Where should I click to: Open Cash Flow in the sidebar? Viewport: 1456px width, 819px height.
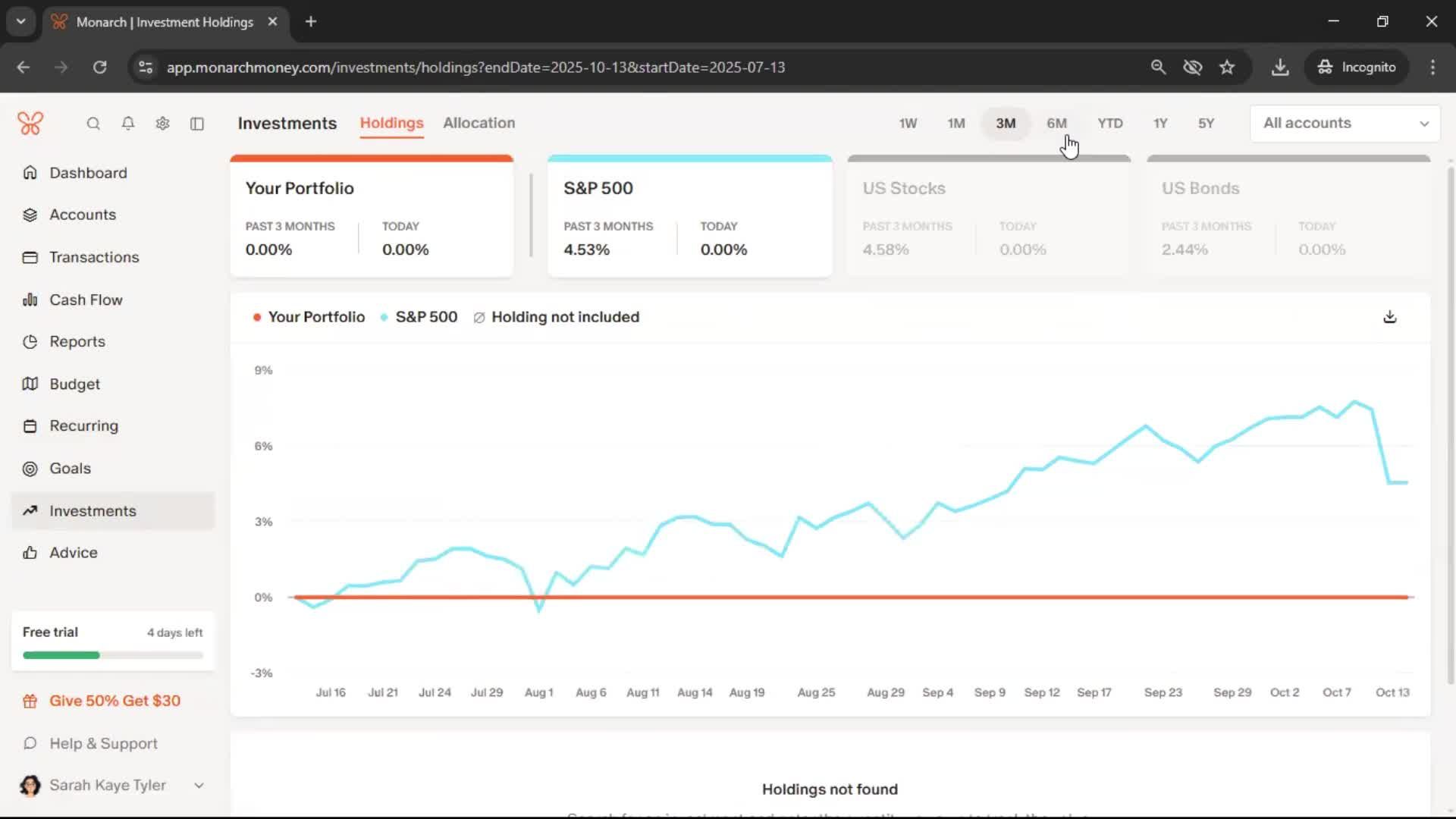pos(86,300)
